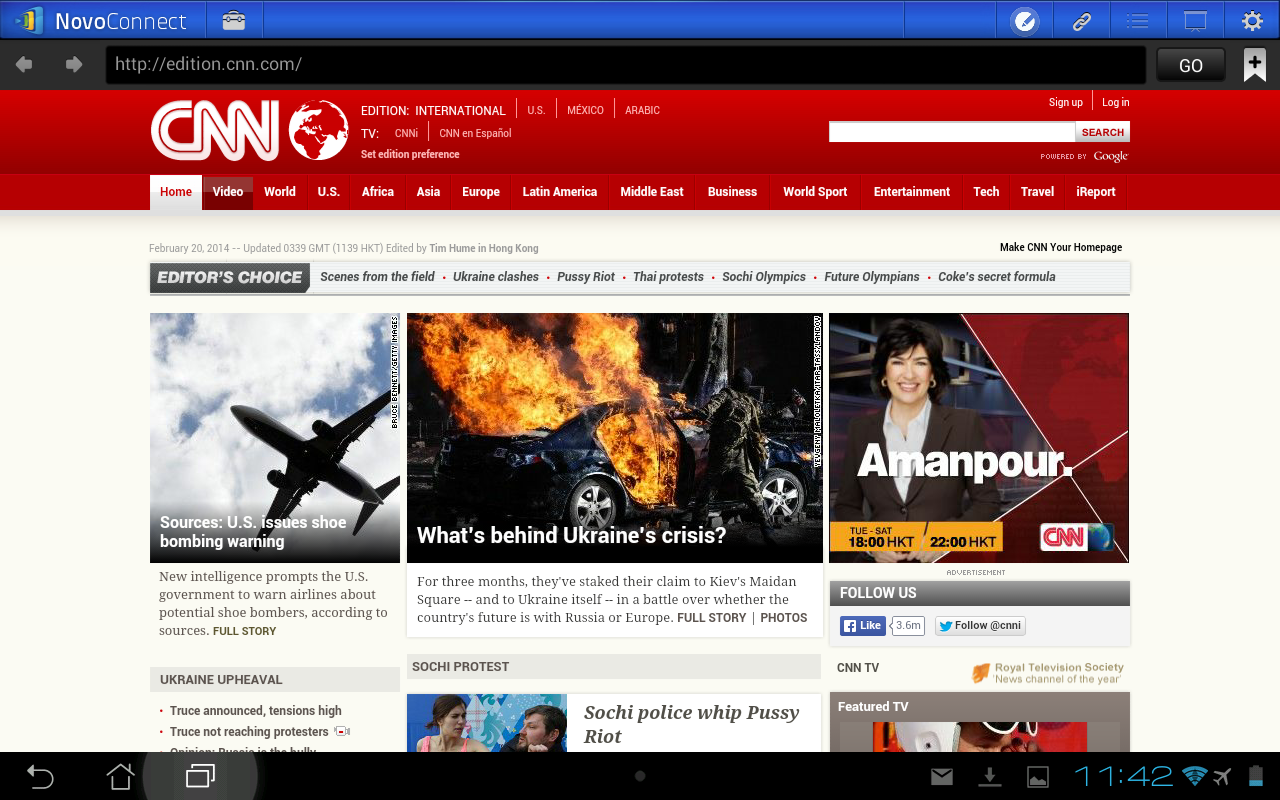Open the Entertainment section
The width and height of the screenshot is (1280, 800).
(x=912, y=192)
